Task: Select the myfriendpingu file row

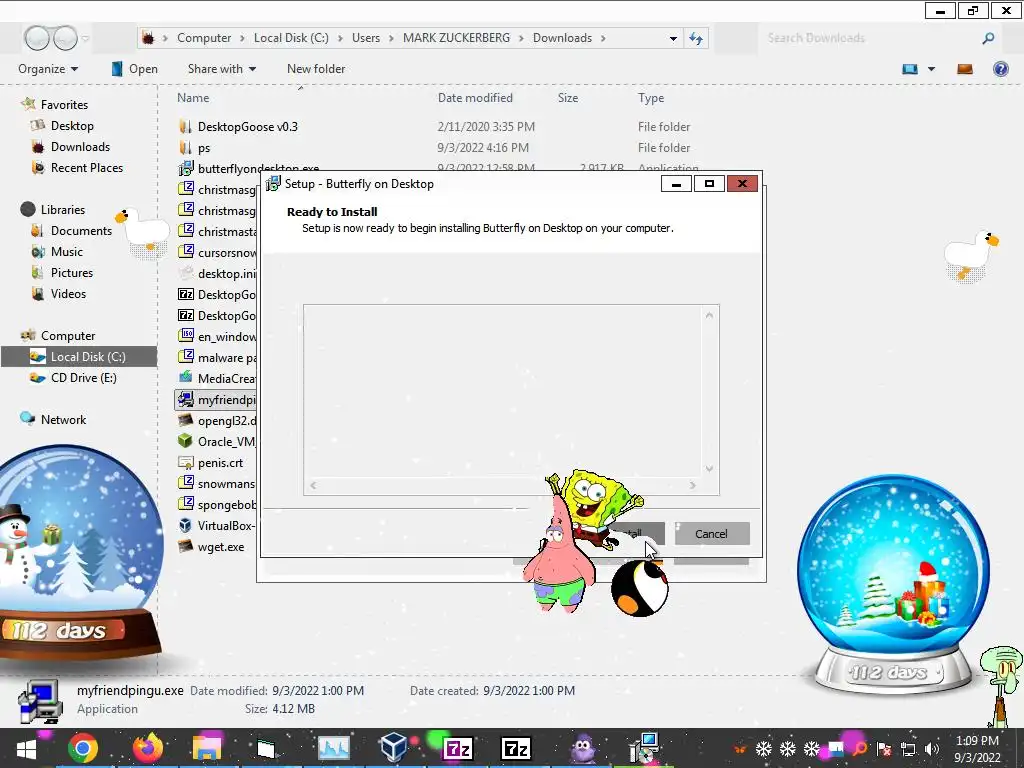Action: (216, 400)
